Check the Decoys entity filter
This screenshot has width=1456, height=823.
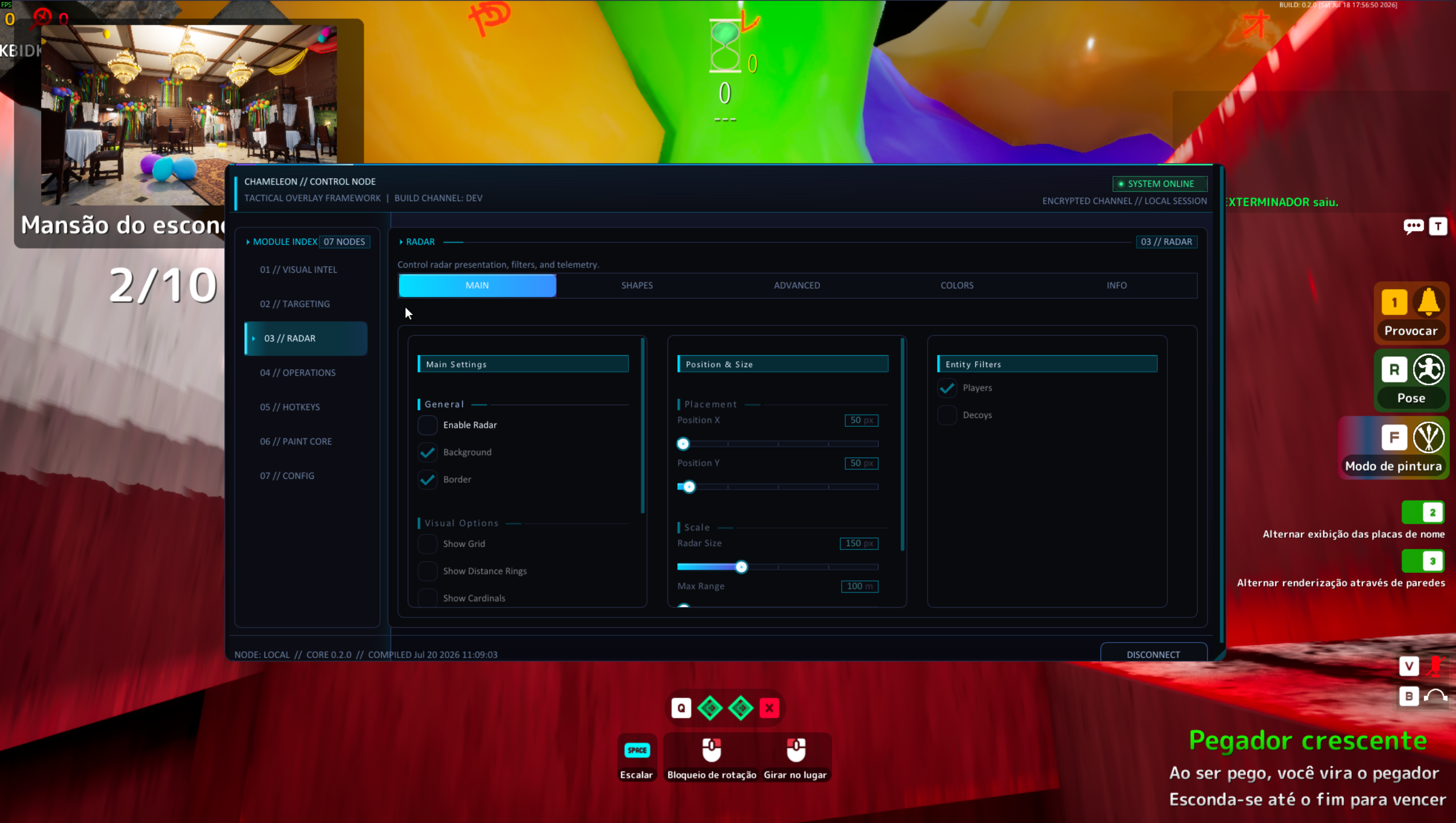(947, 415)
